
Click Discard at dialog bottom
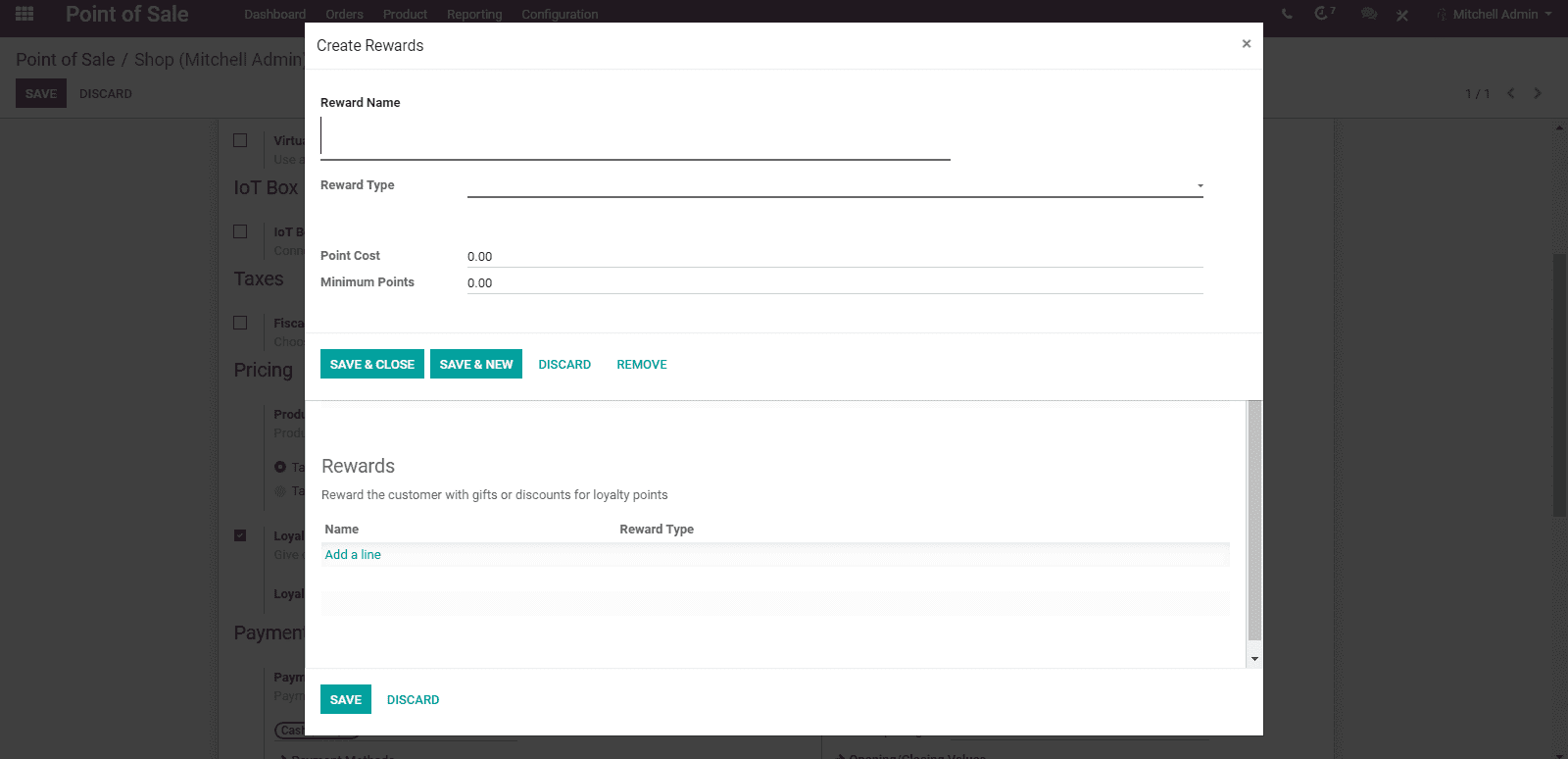(x=413, y=699)
